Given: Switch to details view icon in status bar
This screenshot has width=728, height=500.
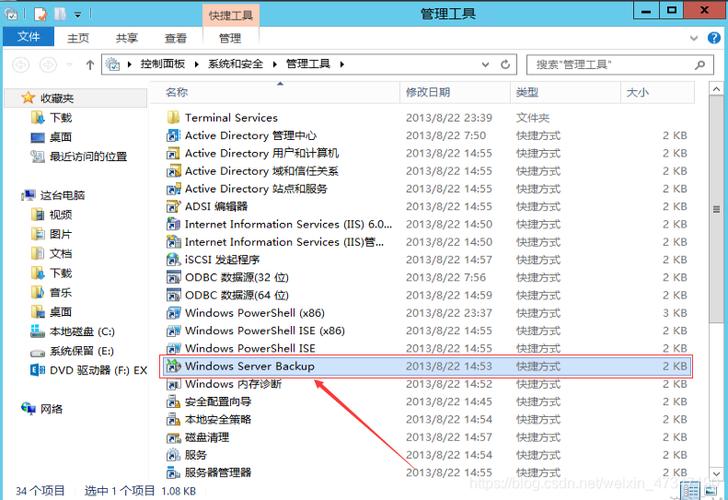Looking at the screenshot, I should pos(690,491).
